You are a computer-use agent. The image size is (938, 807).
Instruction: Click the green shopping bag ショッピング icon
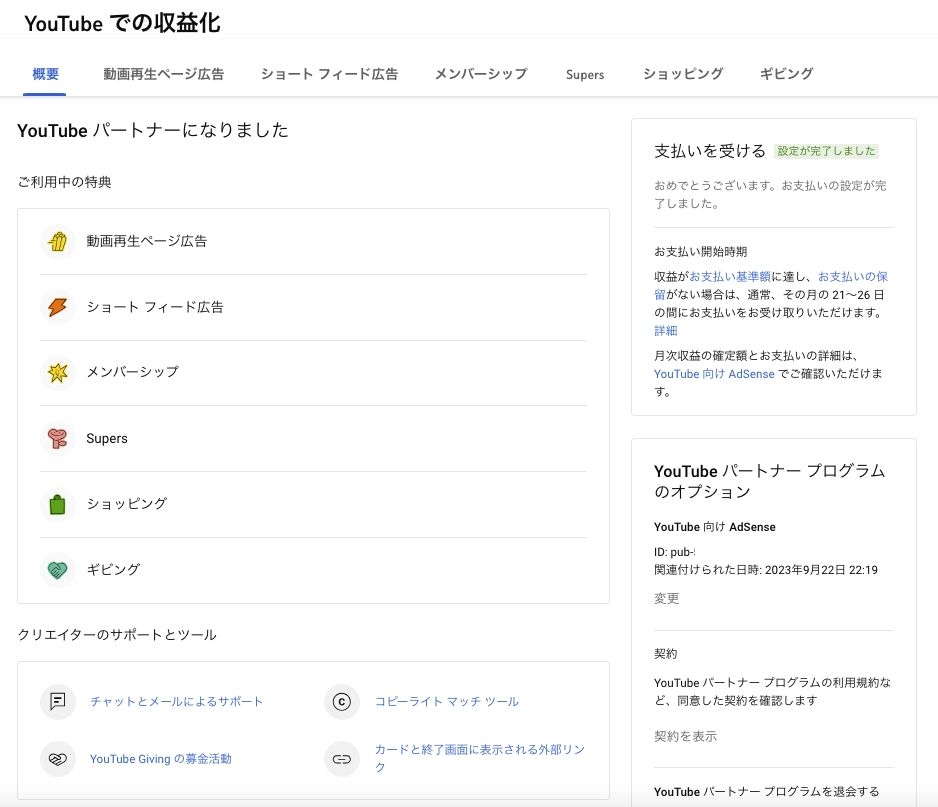click(x=58, y=504)
